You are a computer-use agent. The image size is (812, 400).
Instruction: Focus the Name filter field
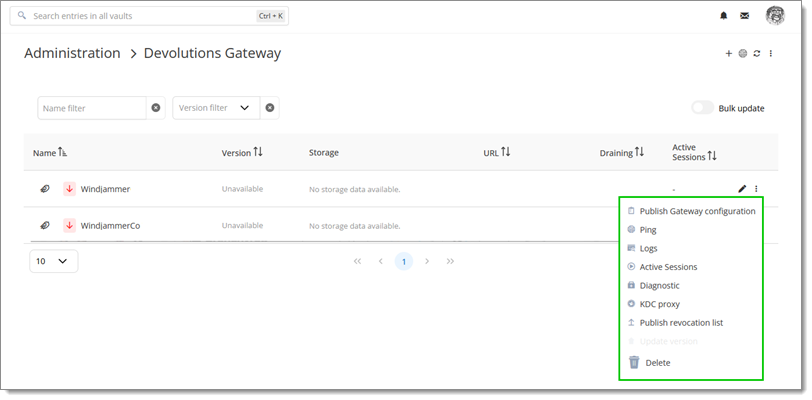click(92, 108)
